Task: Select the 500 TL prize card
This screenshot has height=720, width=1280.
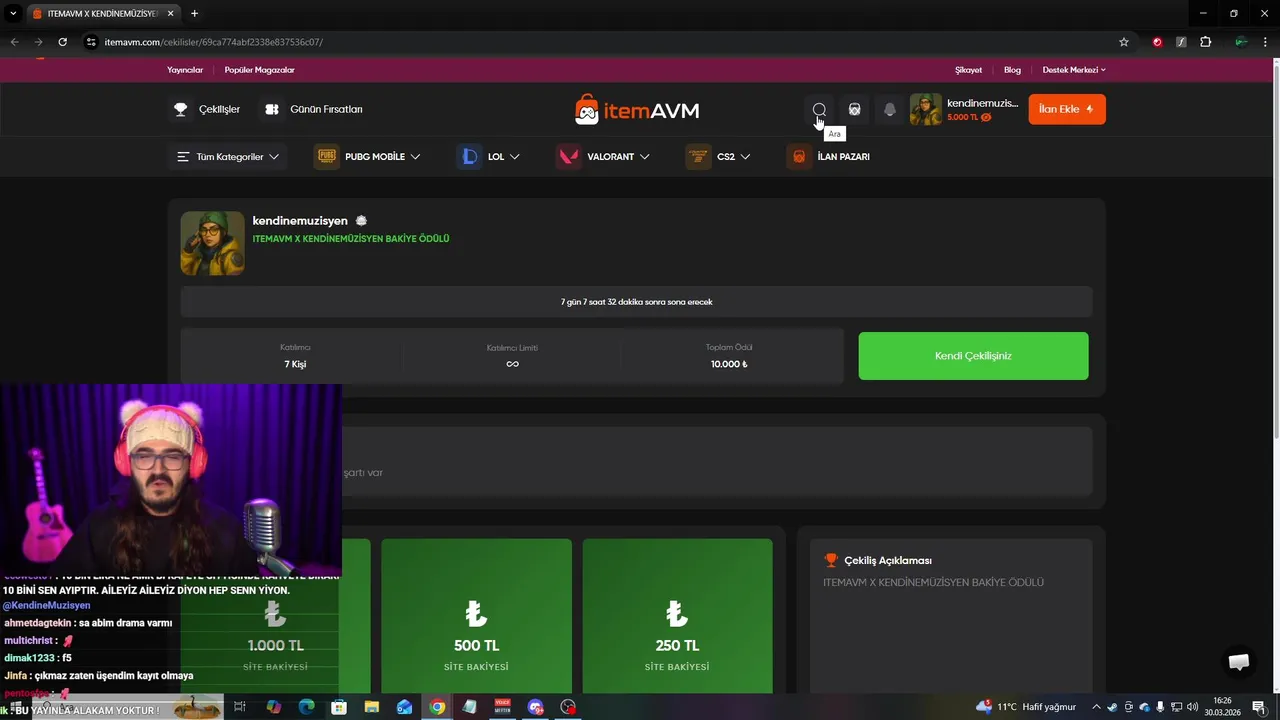Action: click(x=476, y=616)
